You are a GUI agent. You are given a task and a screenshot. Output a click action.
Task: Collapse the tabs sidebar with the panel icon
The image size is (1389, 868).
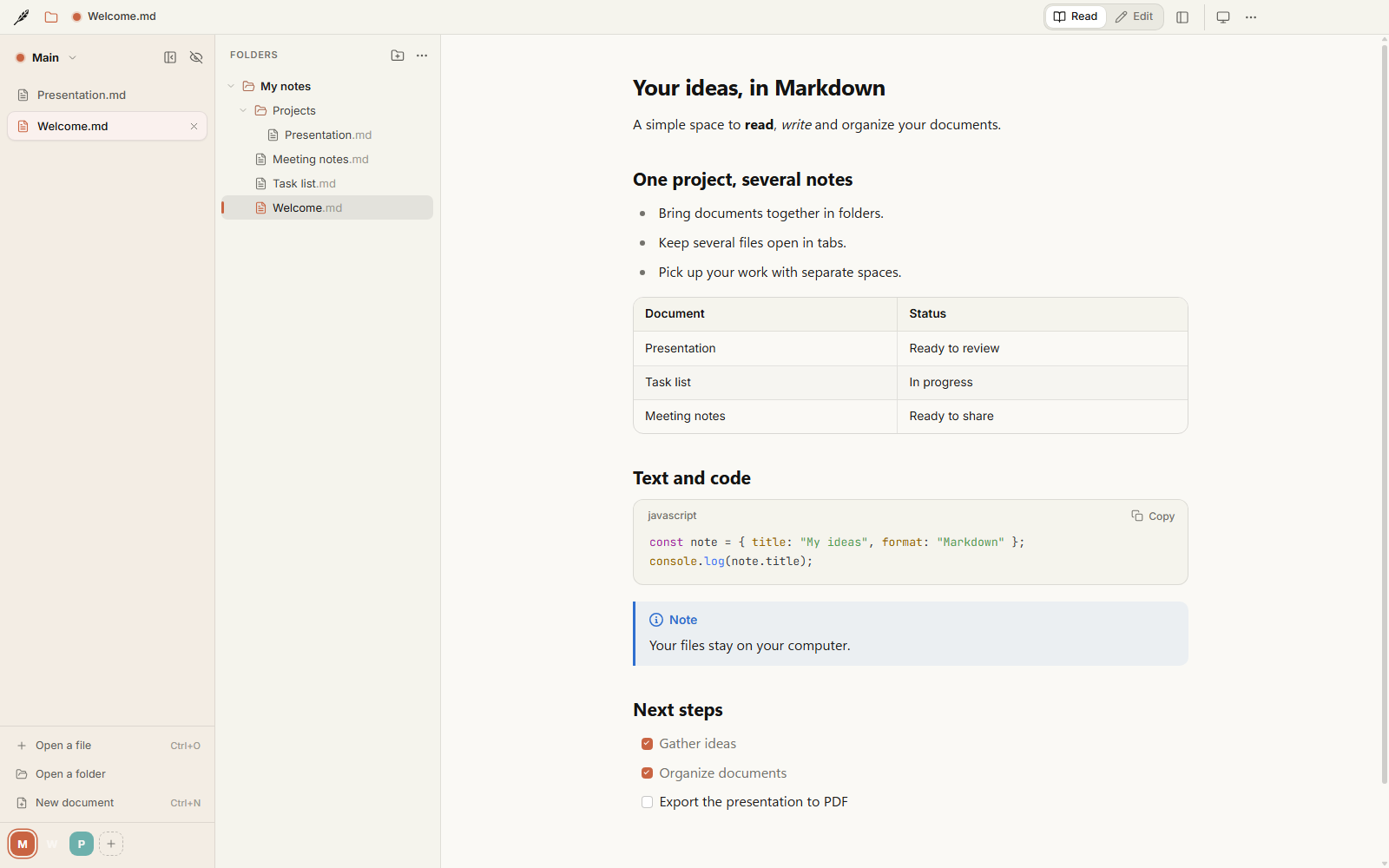170,57
